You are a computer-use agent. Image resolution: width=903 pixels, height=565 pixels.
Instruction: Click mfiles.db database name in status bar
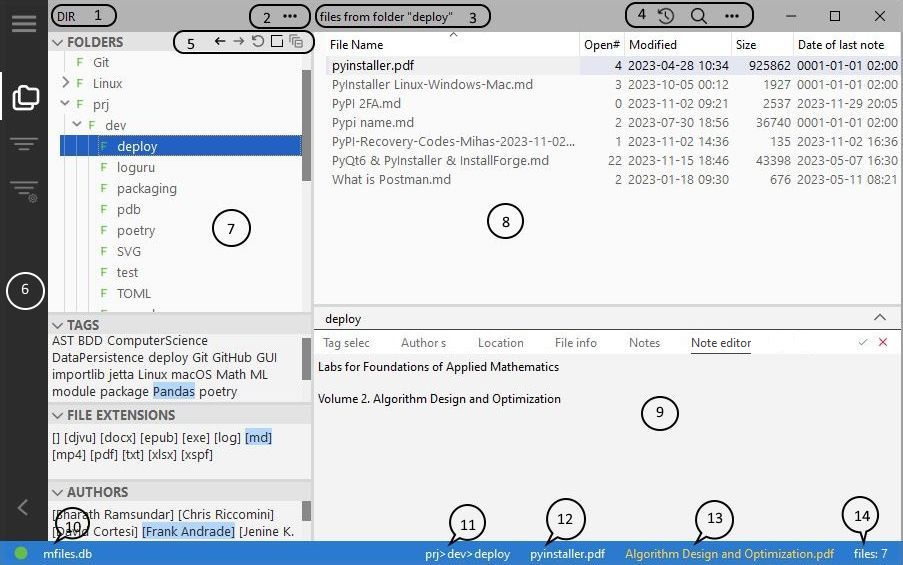pyautogui.click(x=67, y=554)
